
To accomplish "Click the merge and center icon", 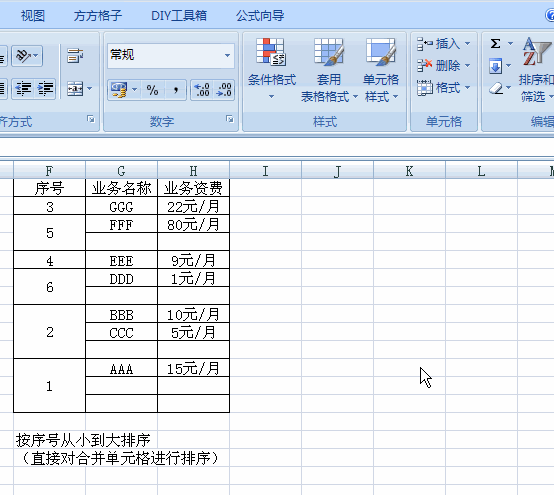I will point(75,88).
